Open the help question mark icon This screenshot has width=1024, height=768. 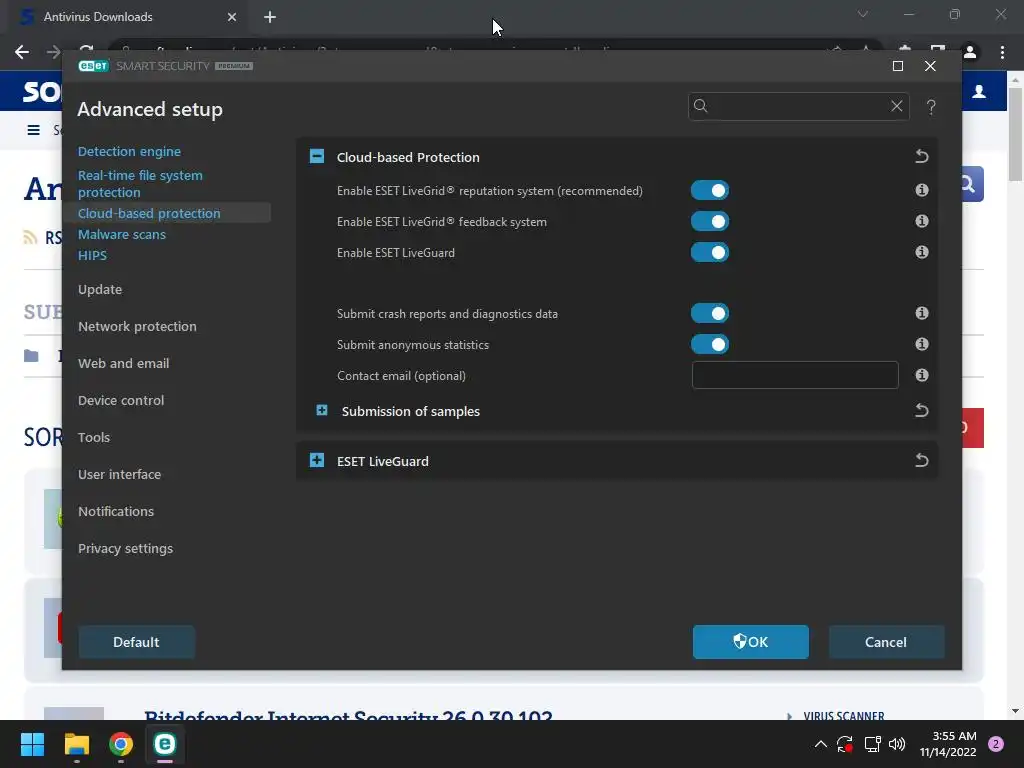[x=931, y=107]
